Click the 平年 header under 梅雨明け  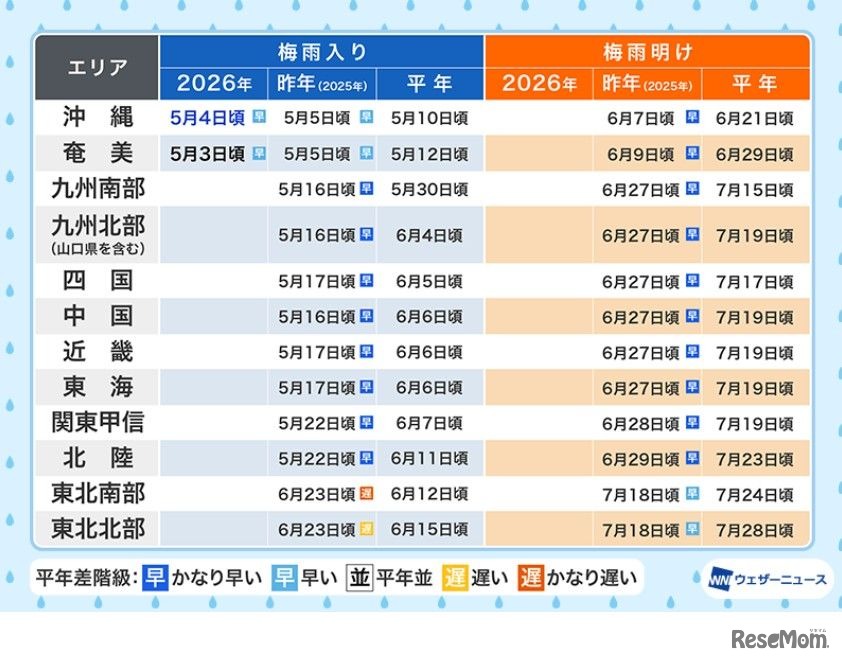click(756, 84)
